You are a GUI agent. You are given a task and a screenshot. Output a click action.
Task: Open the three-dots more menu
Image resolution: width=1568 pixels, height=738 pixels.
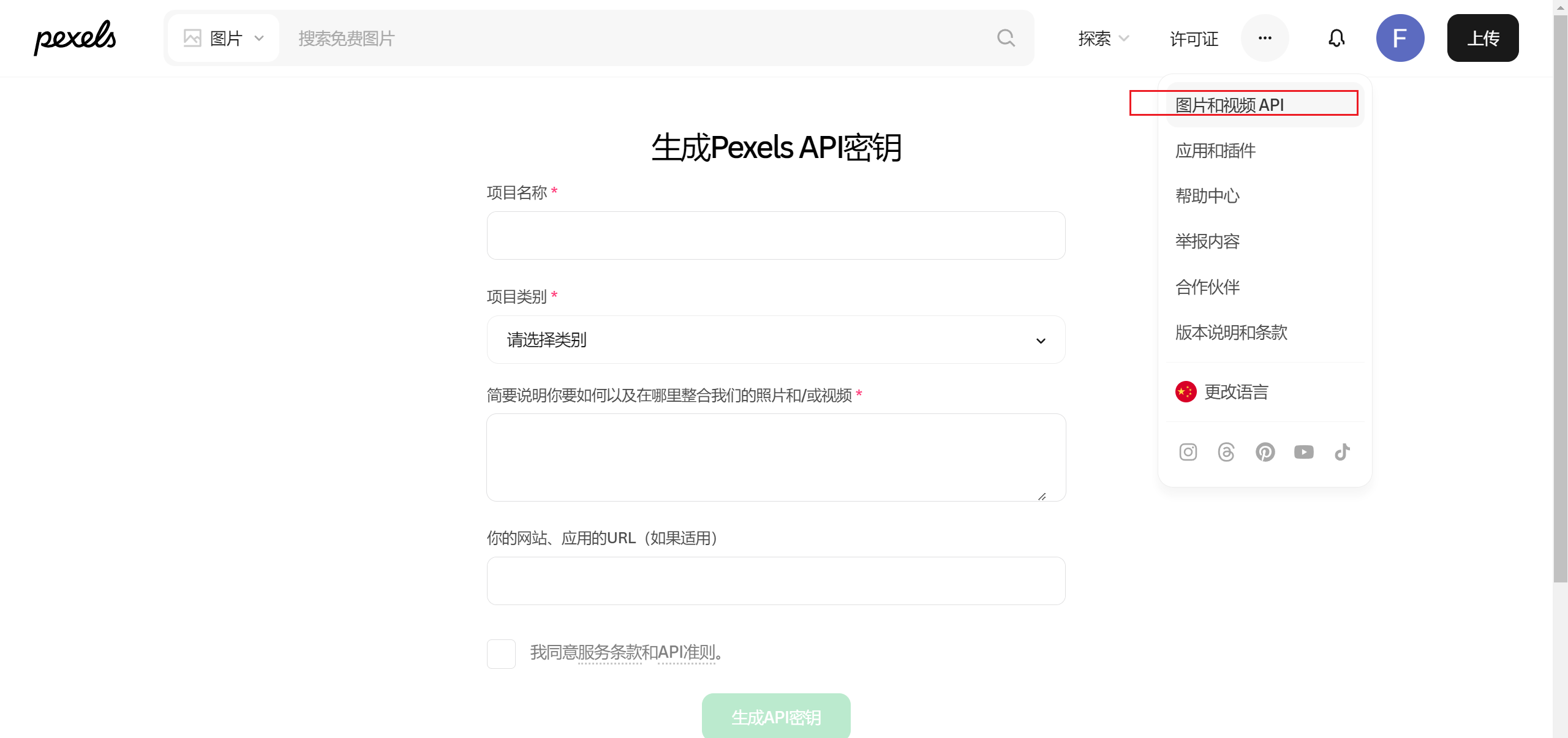point(1265,38)
